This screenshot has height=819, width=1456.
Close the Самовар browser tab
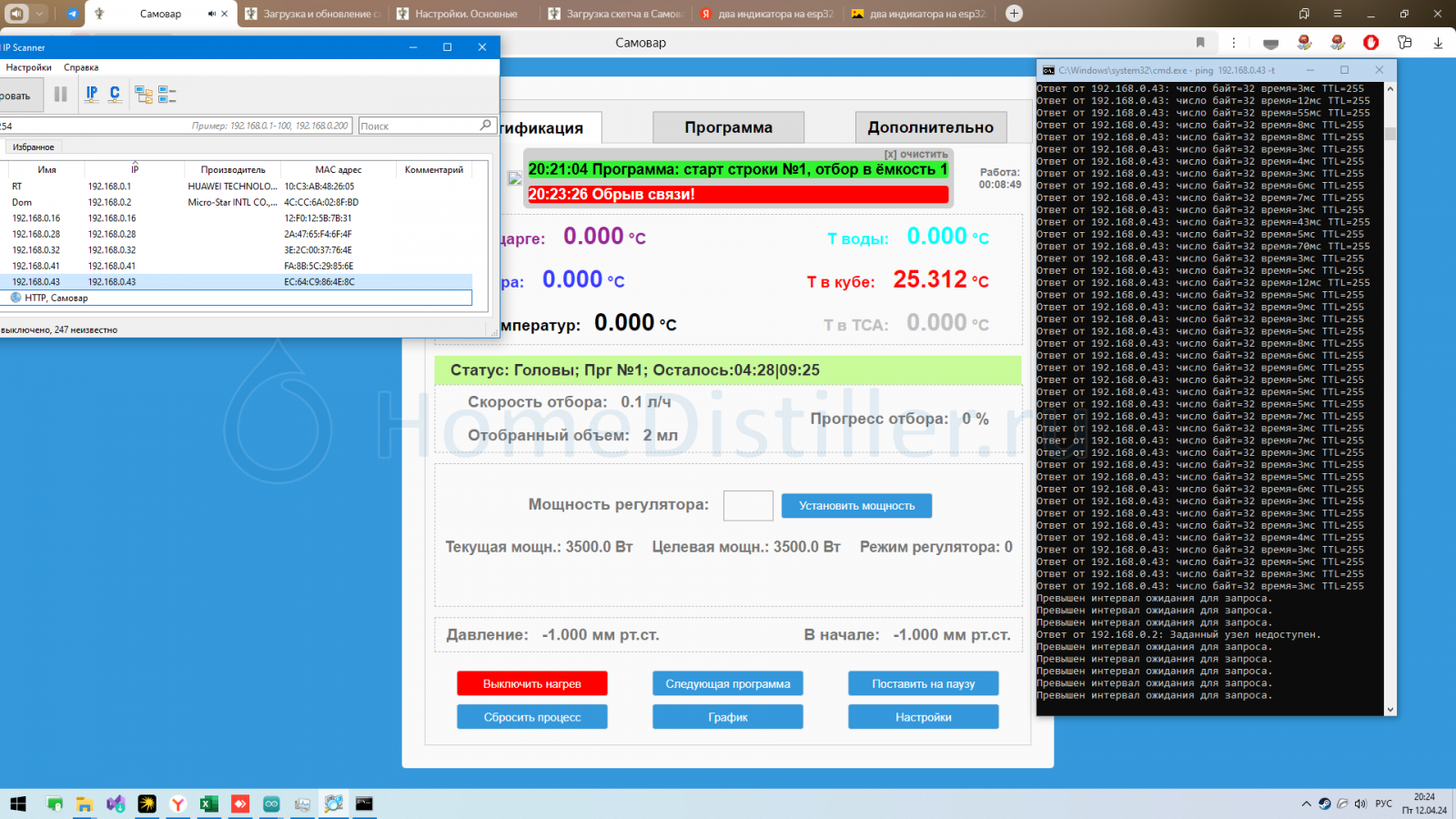pos(225,14)
